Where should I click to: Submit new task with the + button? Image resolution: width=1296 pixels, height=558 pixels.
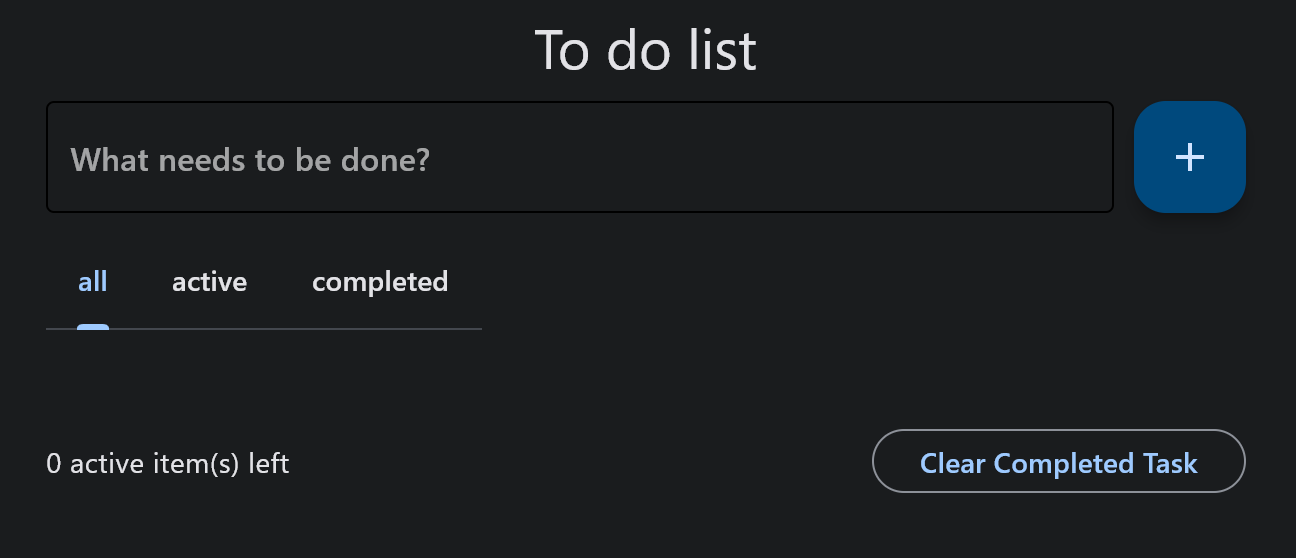1189,157
